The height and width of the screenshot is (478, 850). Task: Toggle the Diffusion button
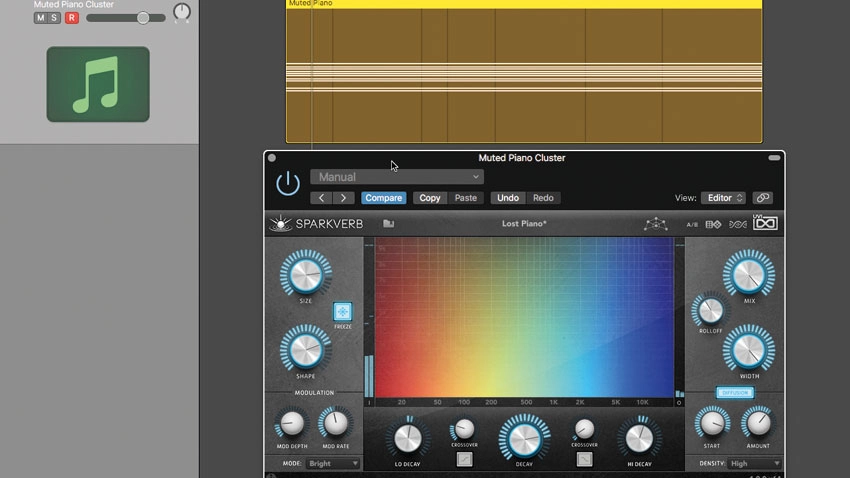[735, 392]
